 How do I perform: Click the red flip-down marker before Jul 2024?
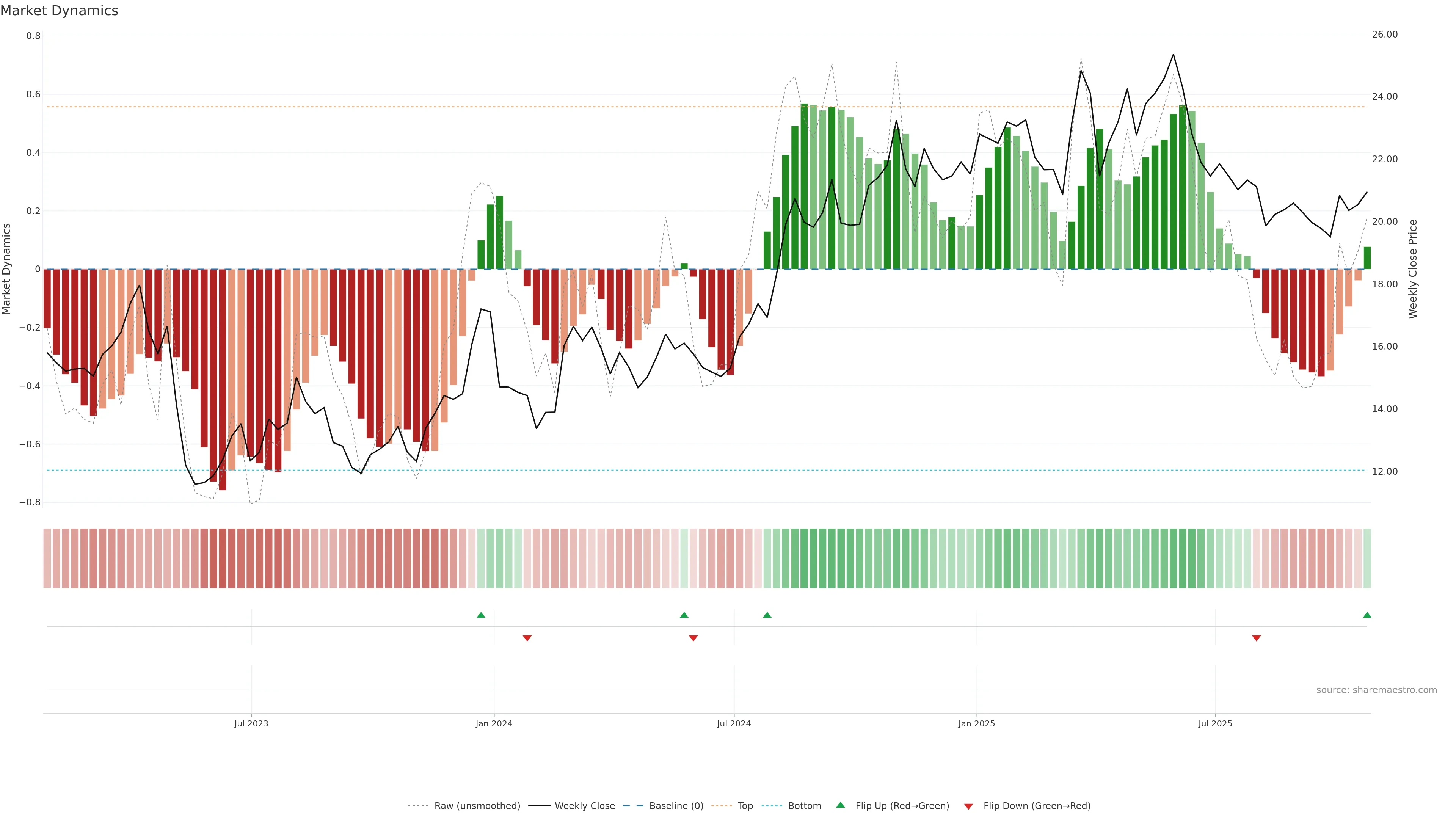[x=693, y=638]
